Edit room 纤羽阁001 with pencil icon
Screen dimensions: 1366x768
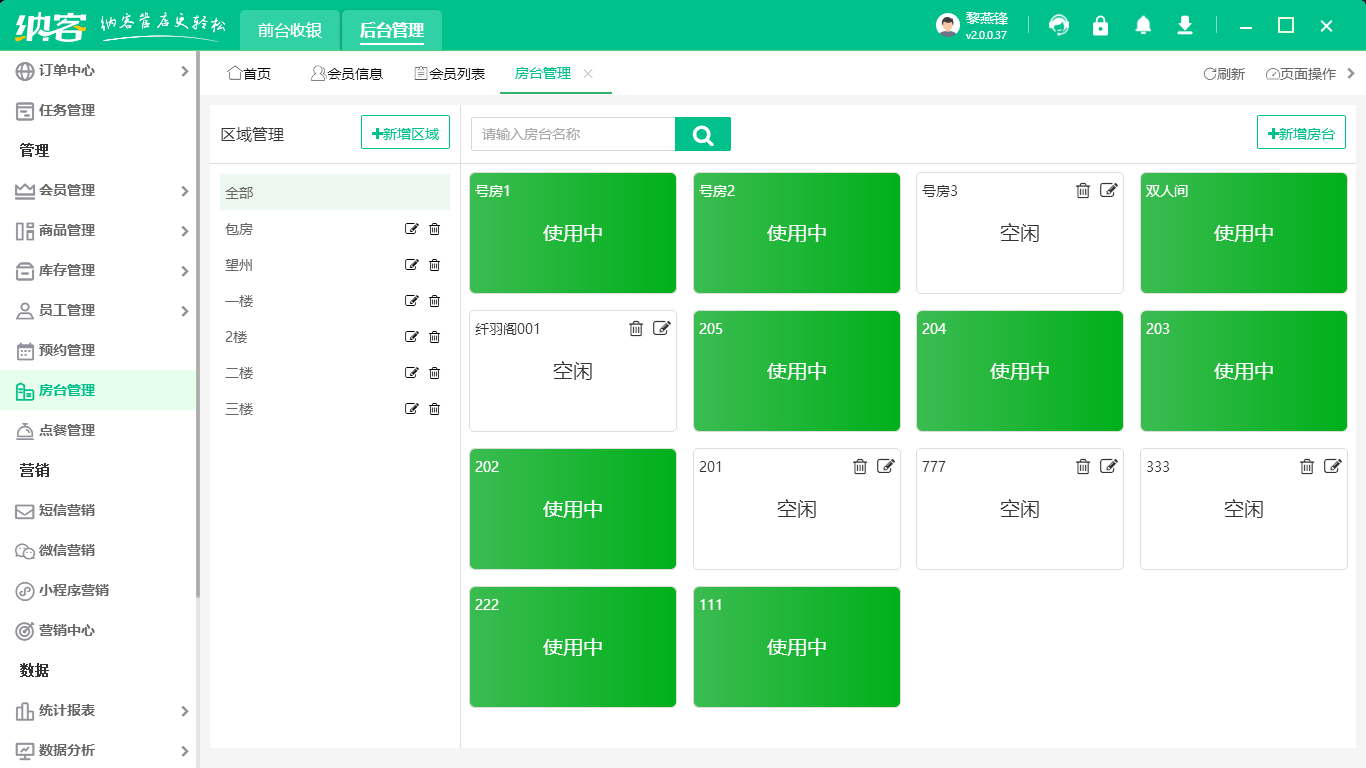(x=661, y=329)
